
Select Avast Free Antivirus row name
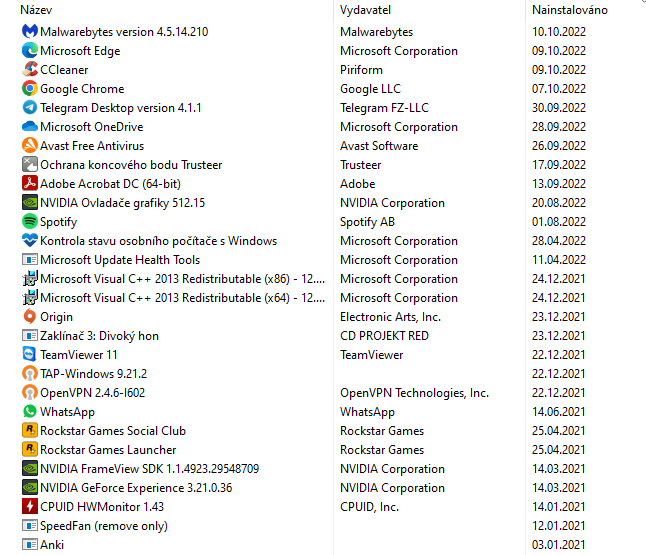pyautogui.click(x=92, y=145)
